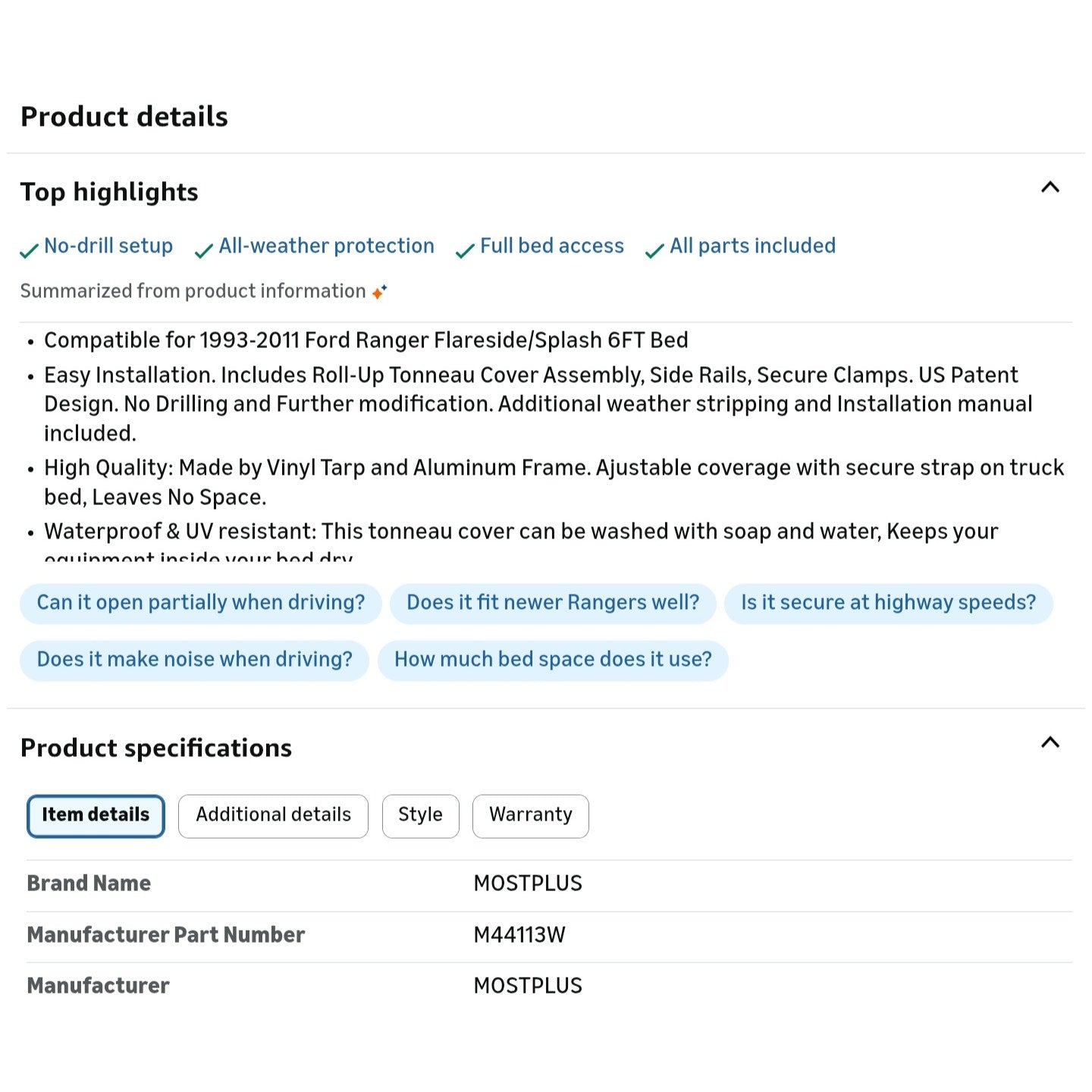Screen dimensions: 1092x1092
Task: Click the Manufacturer Part Number value M44113W
Action: click(519, 935)
